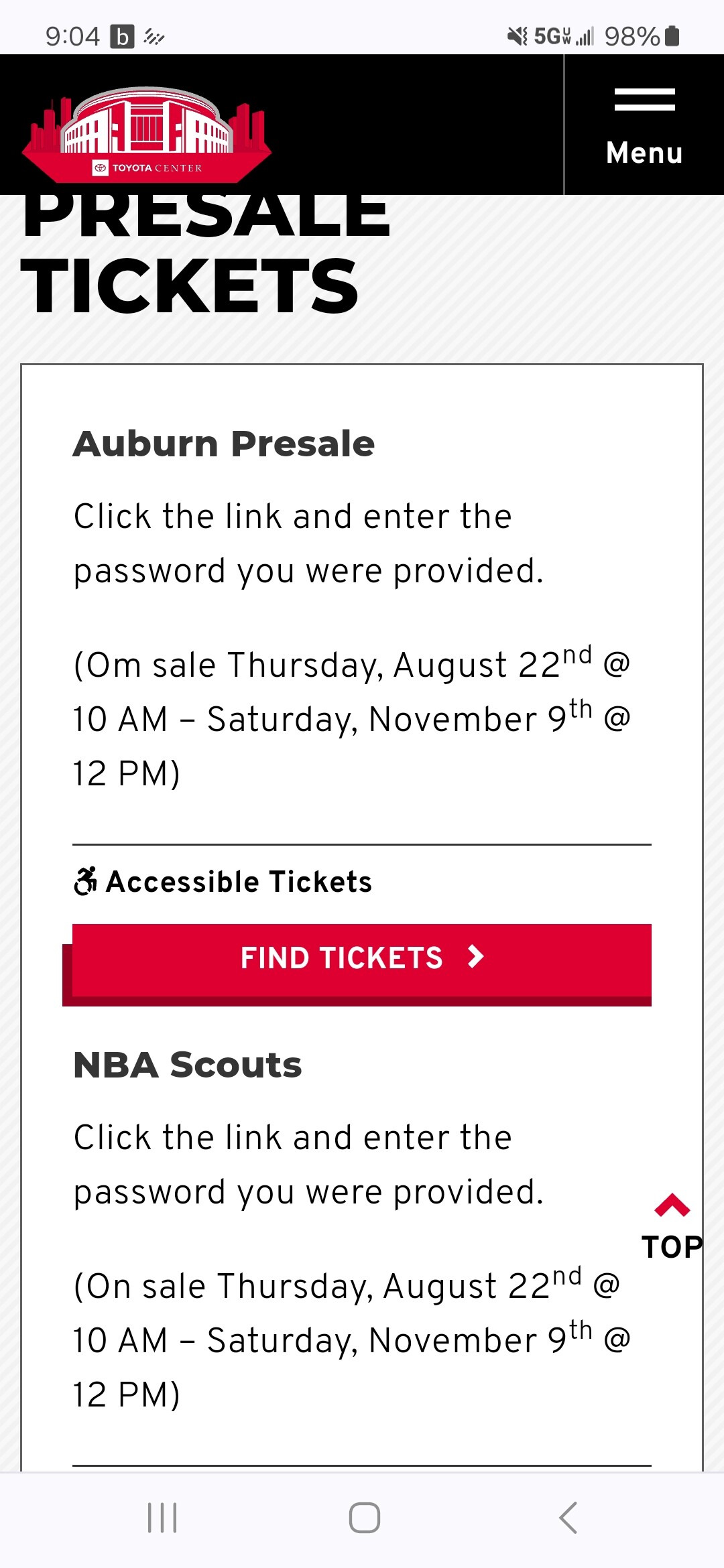Tap the b notification icon in status bar
The height and width of the screenshot is (1568, 724).
(x=122, y=37)
